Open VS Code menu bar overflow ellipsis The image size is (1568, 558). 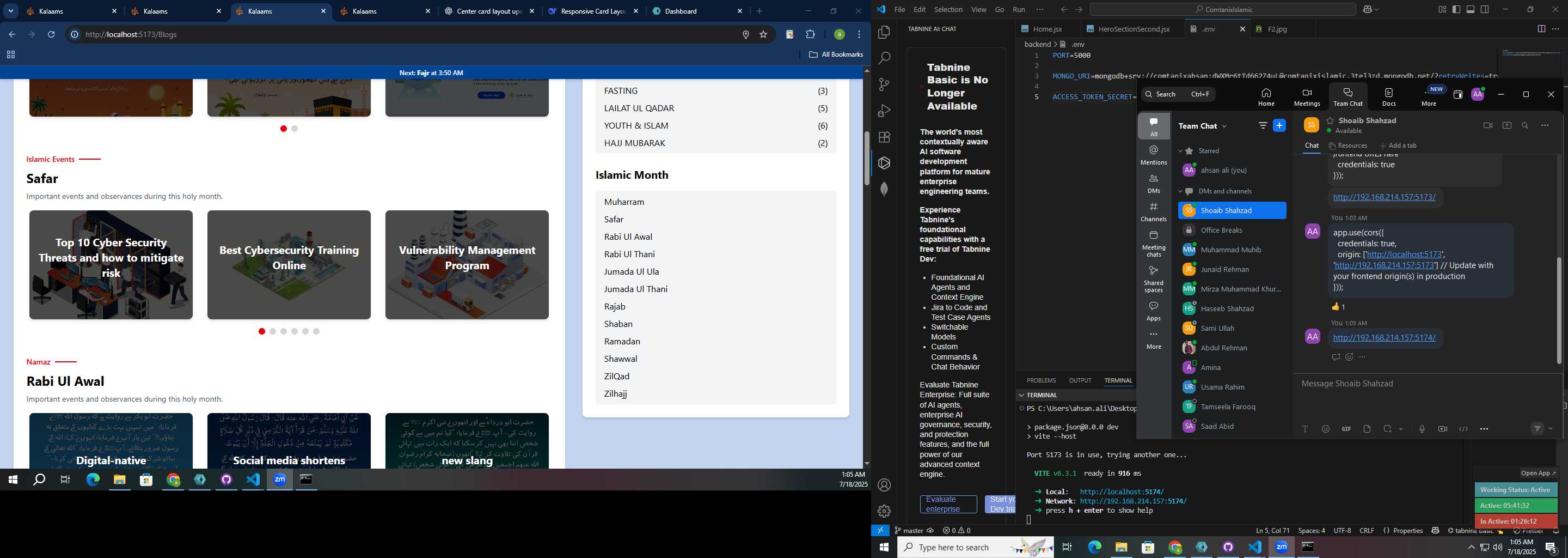tap(1040, 10)
